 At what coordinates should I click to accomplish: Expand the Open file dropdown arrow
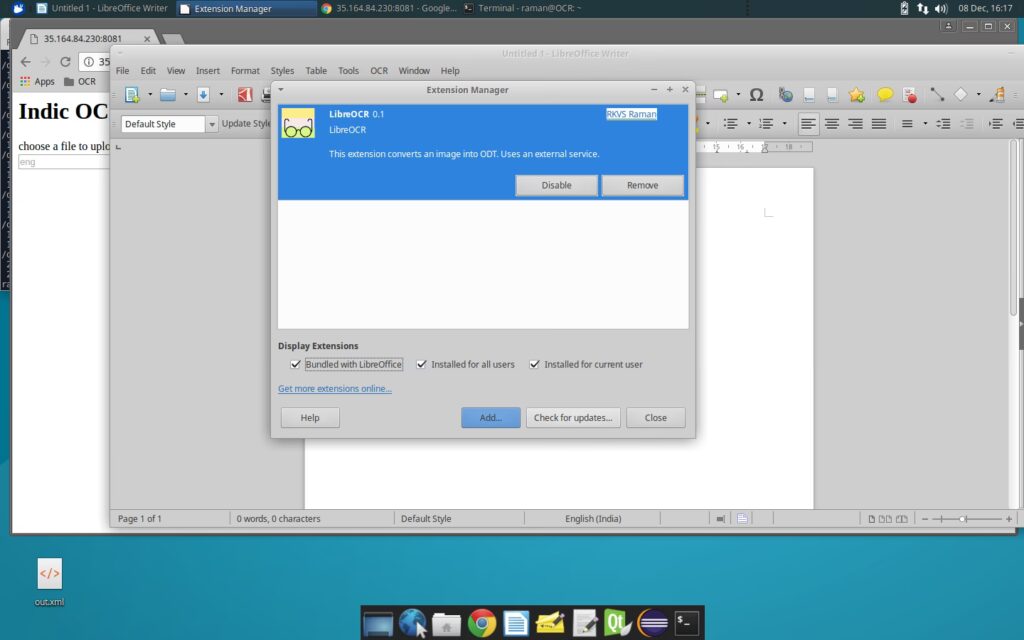click(x=185, y=95)
